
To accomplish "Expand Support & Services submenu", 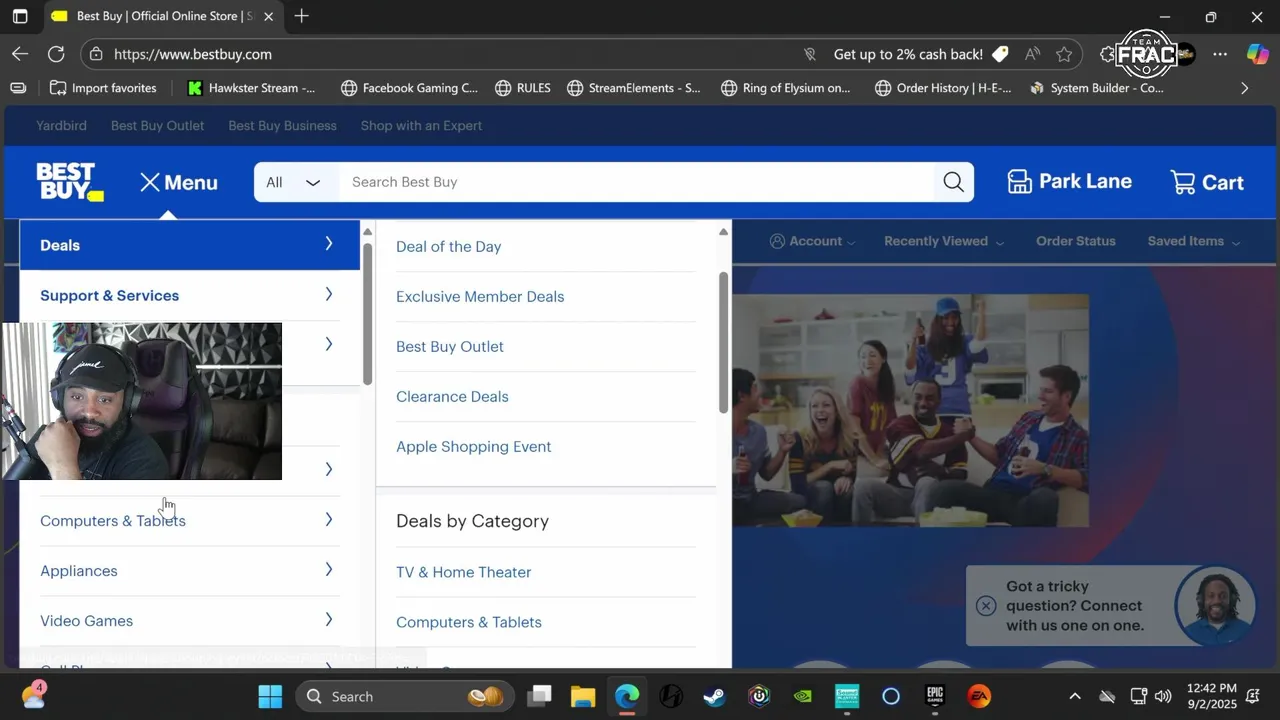I will tap(190, 295).
